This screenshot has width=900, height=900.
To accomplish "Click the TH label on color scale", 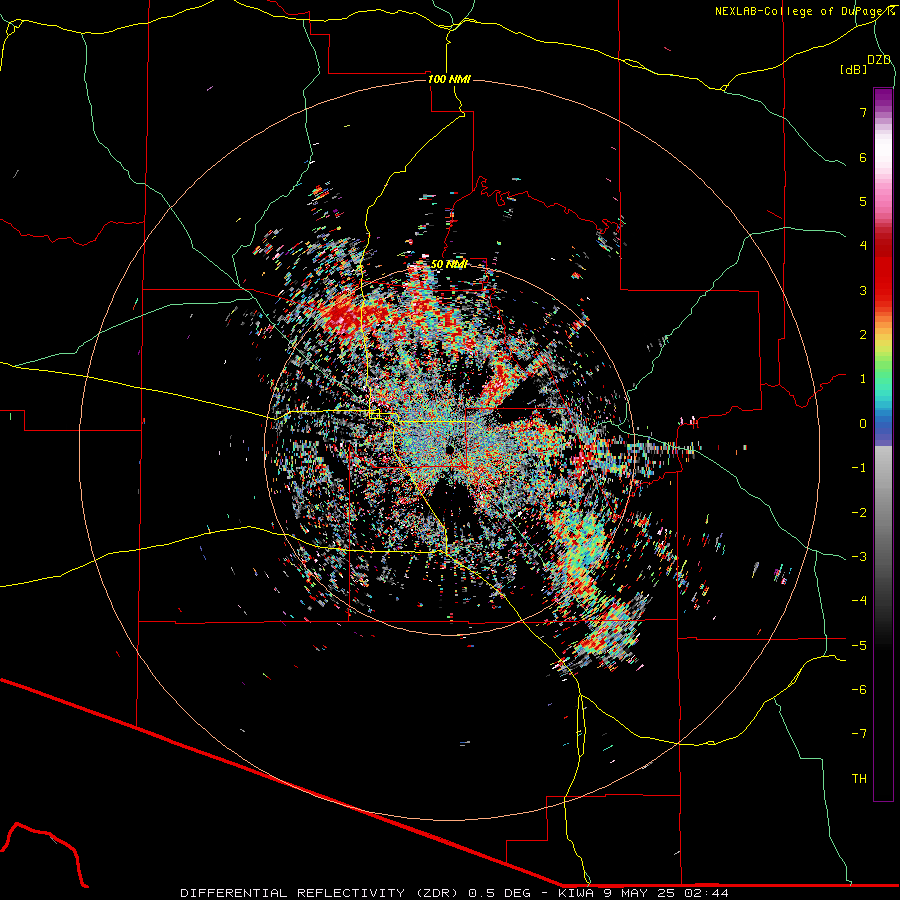I will coord(859,778).
